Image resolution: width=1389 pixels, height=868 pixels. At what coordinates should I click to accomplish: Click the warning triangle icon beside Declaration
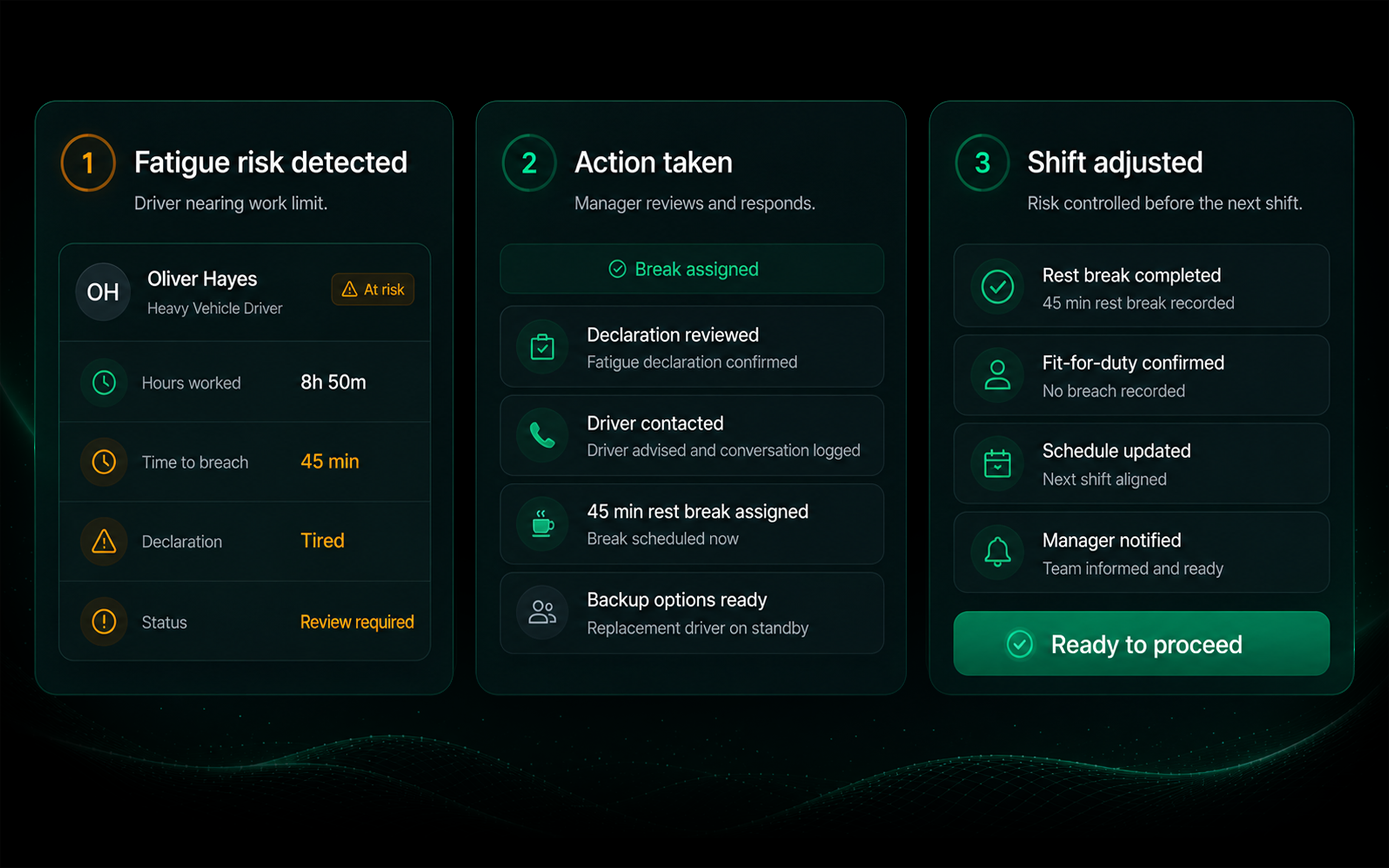pos(104,541)
